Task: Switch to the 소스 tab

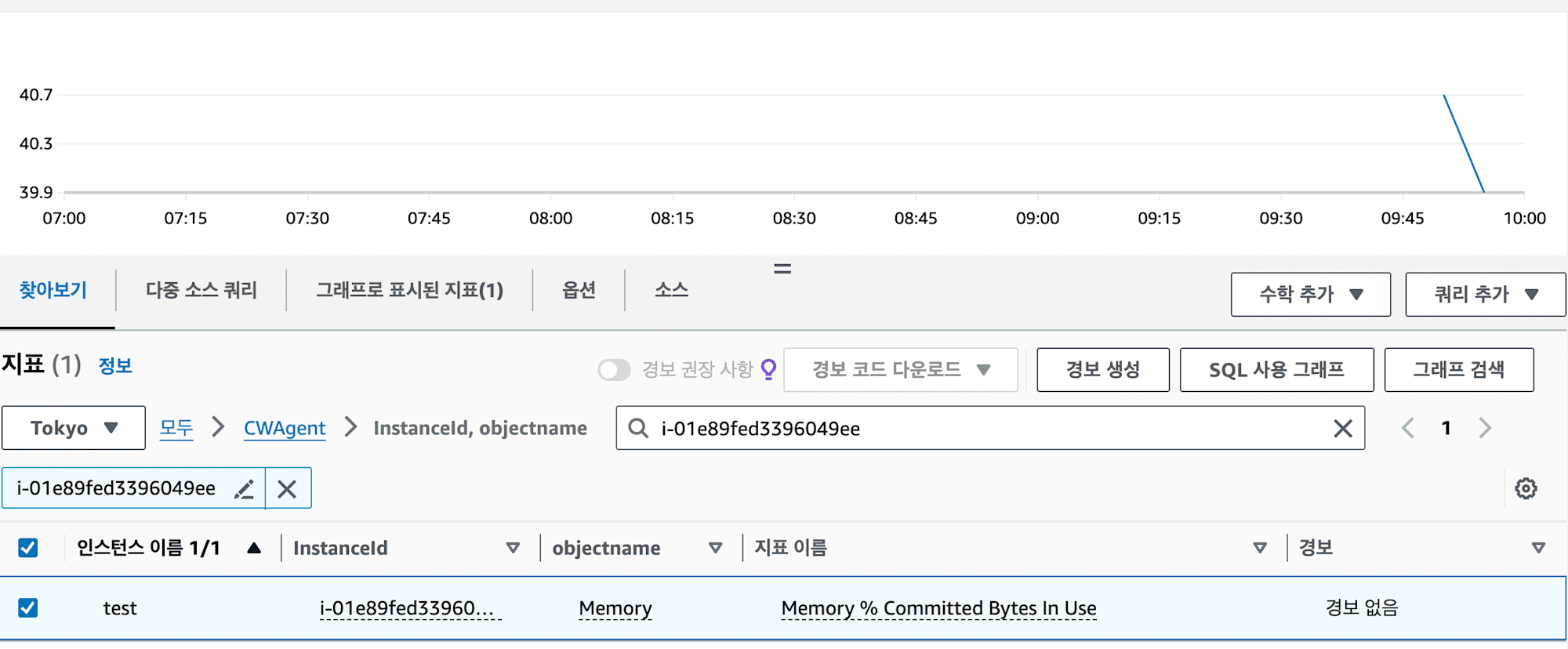Action: pos(672,291)
